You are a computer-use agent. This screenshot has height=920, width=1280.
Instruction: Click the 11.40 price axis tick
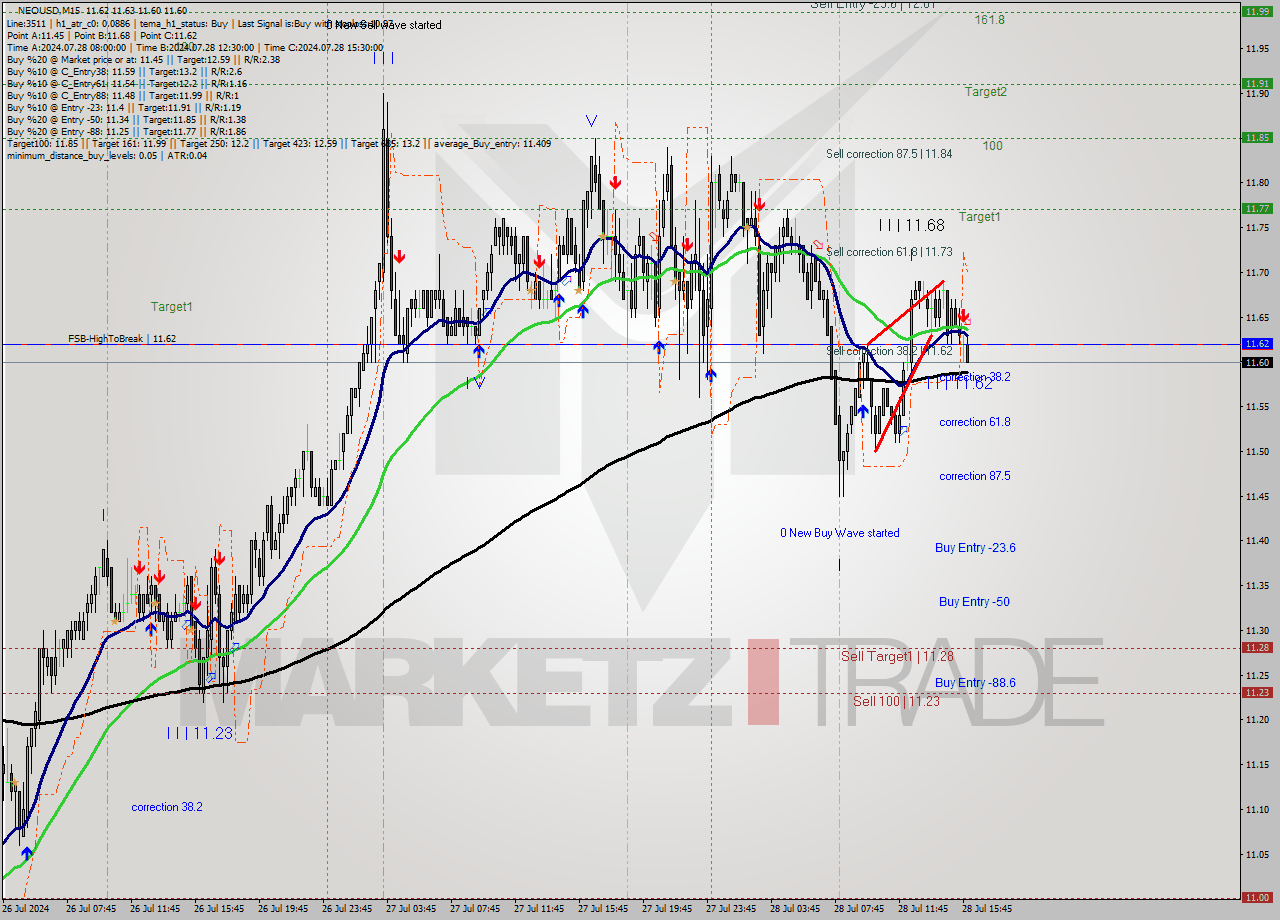(1257, 541)
